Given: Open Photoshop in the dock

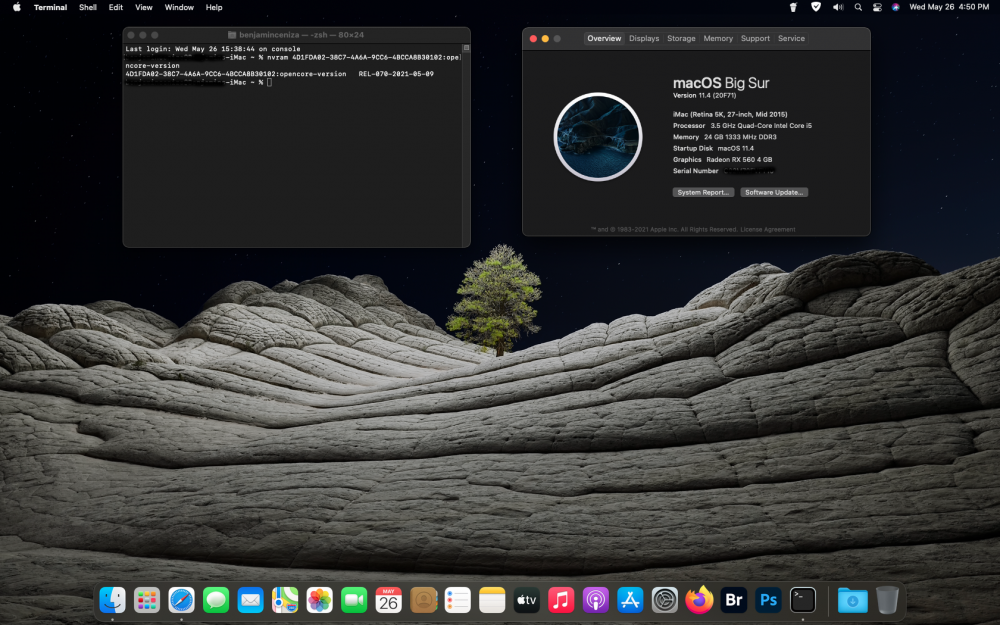Looking at the screenshot, I should (x=768, y=600).
